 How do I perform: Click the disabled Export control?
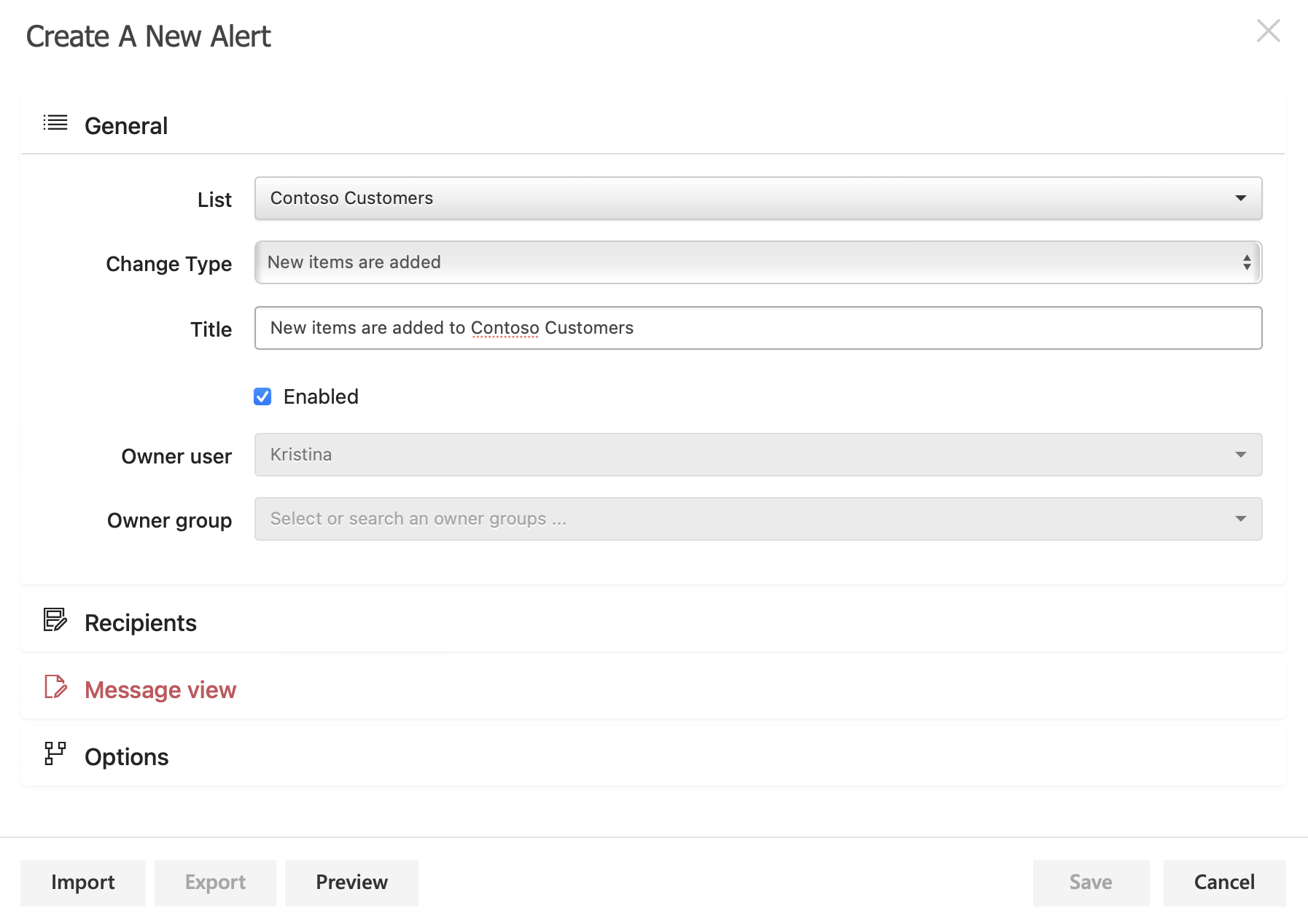pos(215,882)
